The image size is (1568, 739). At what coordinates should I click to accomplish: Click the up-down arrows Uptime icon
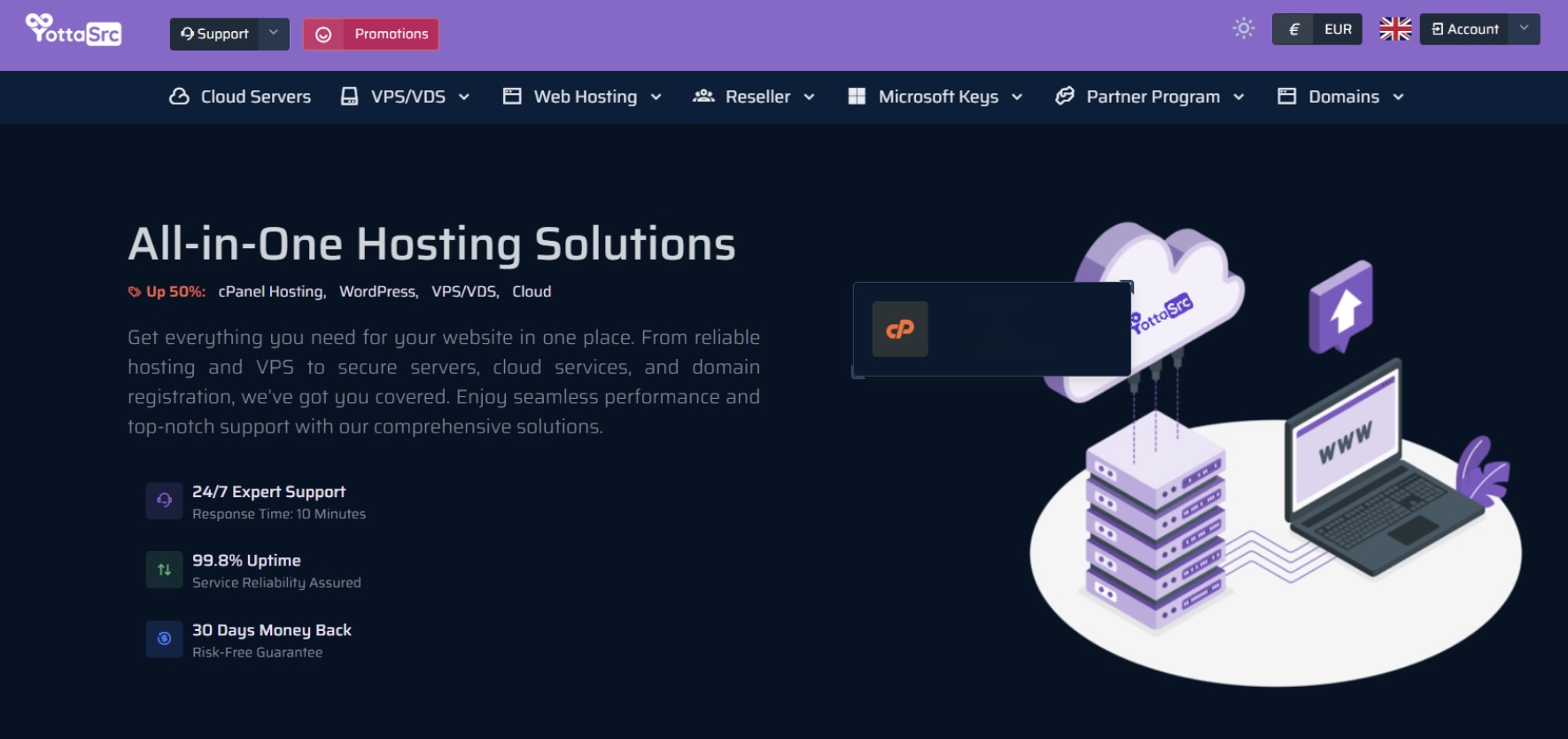coord(164,570)
